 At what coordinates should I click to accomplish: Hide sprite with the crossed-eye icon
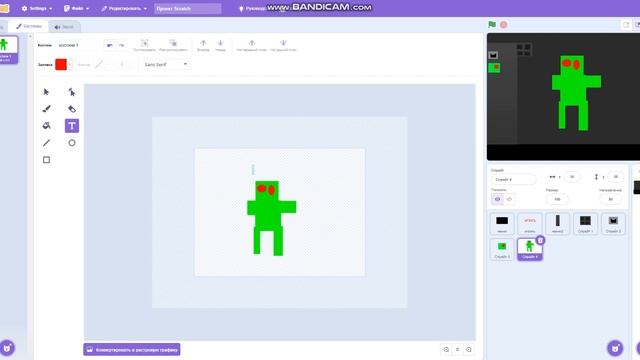coord(509,199)
